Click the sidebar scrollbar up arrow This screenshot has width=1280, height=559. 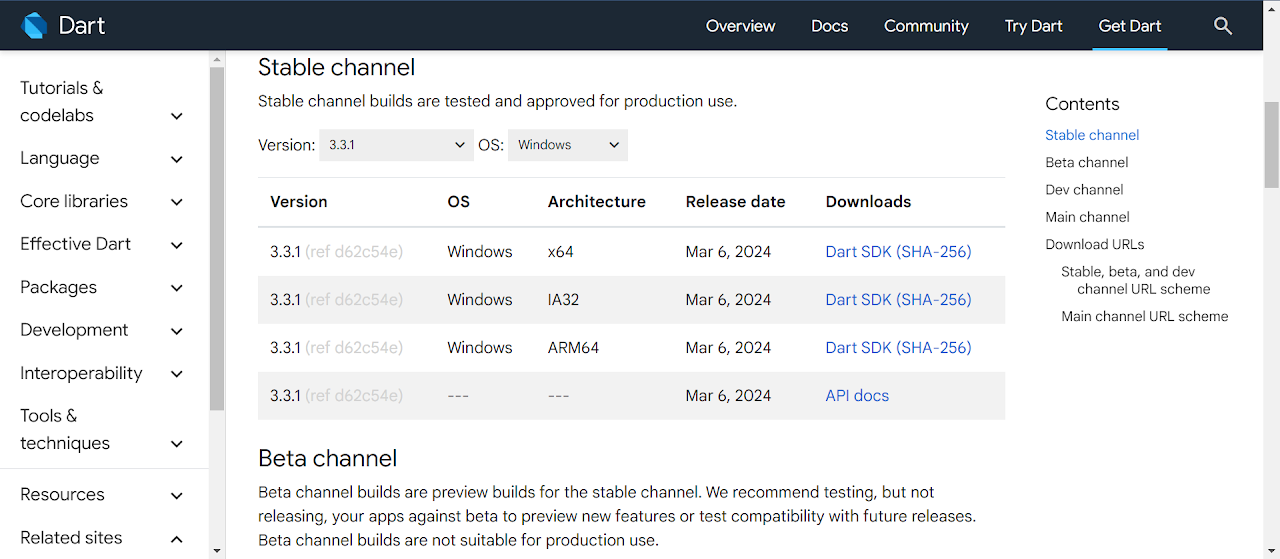[217, 60]
